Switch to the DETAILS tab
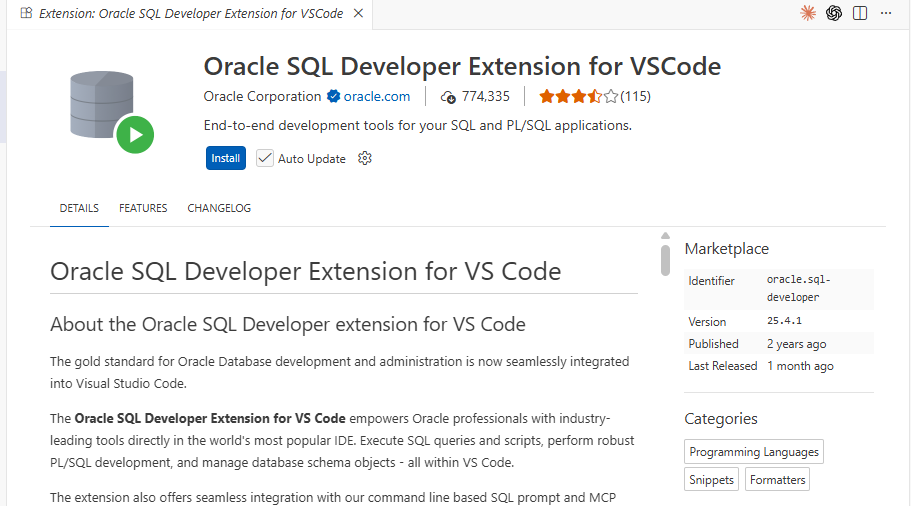The width and height of the screenshot is (911, 506). tap(79, 208)
